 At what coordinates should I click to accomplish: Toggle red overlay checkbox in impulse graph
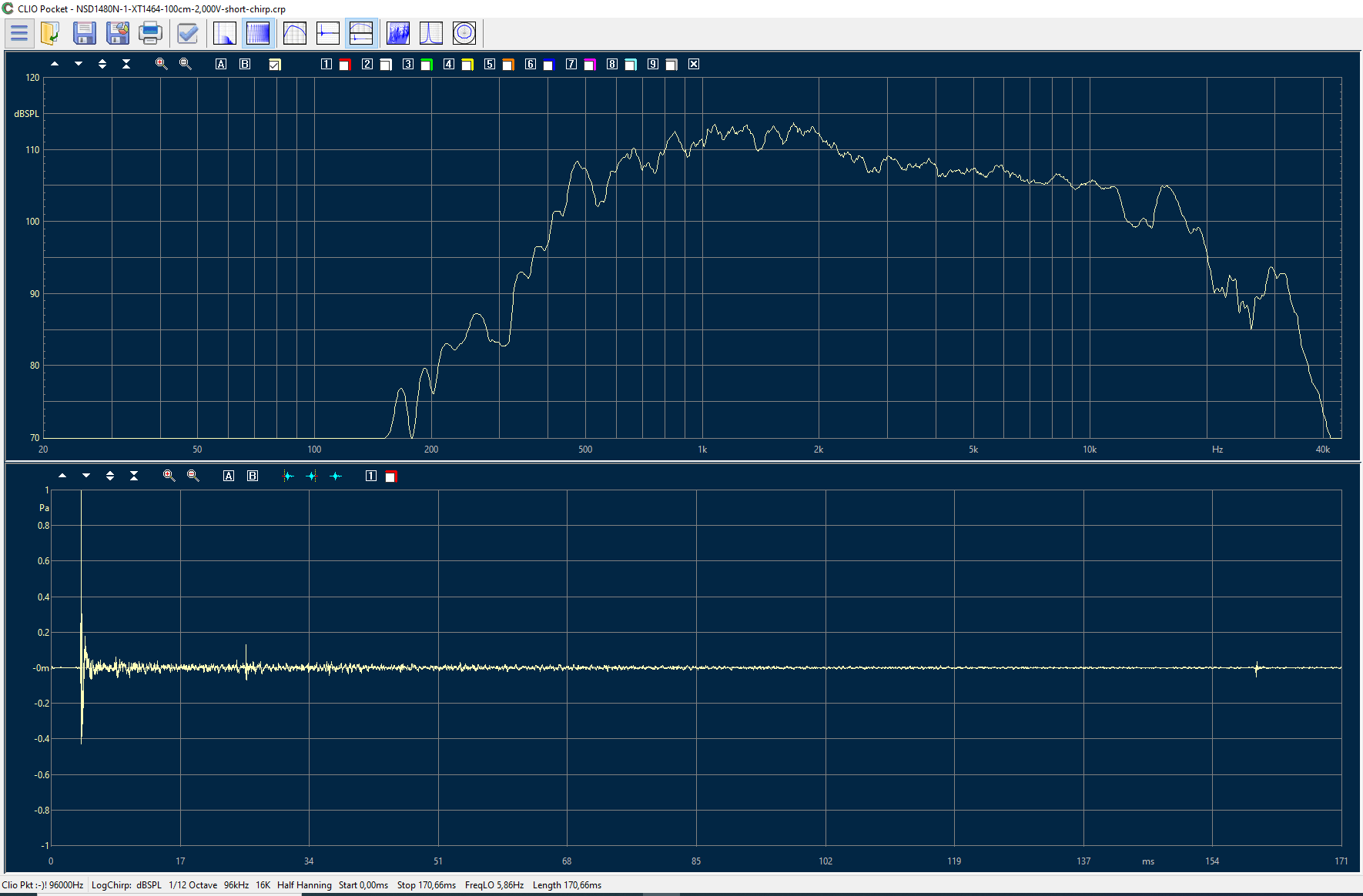(x=390, y=476)
